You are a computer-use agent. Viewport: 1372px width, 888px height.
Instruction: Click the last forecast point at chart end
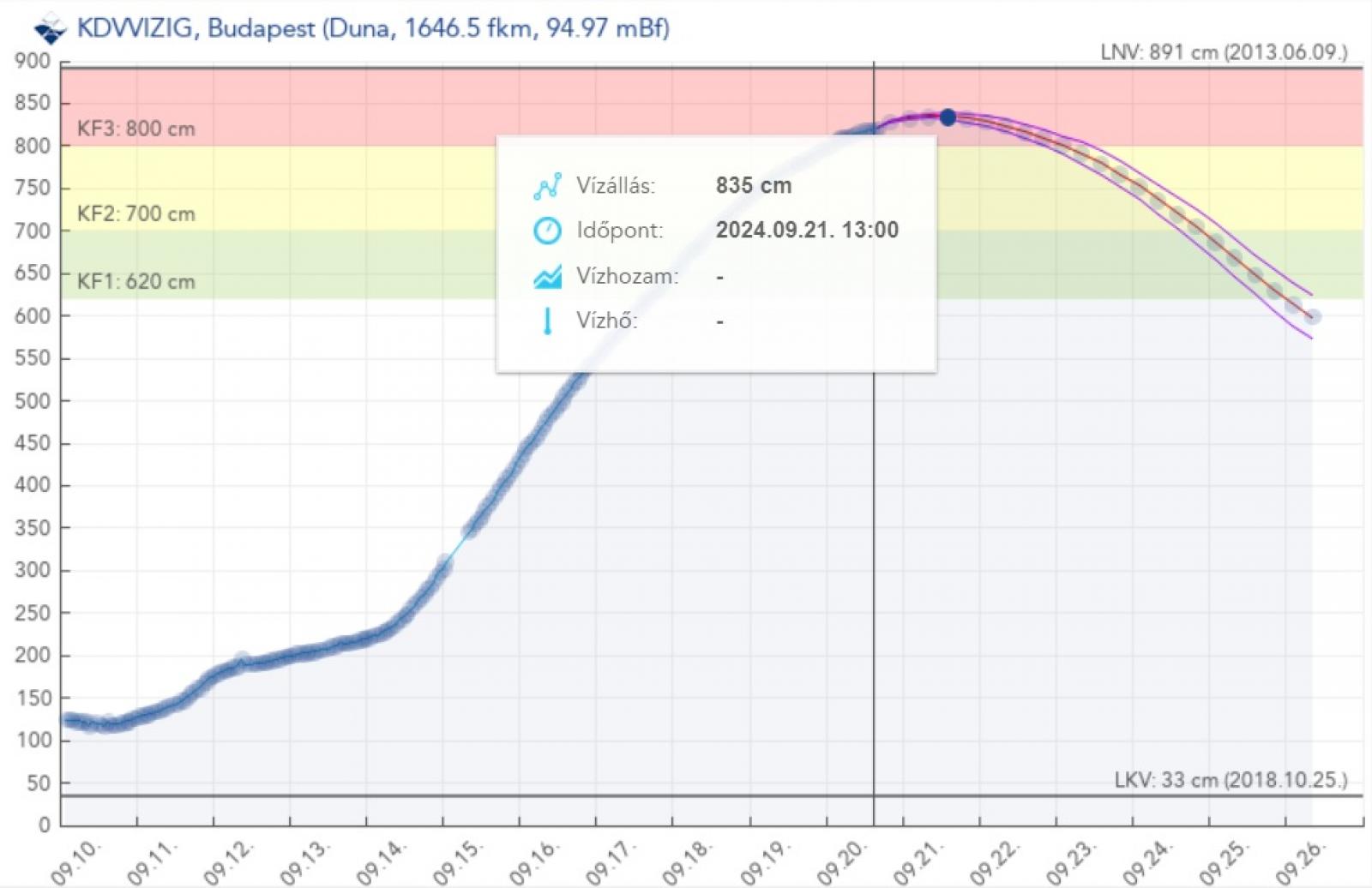(x=1312, y=317)
